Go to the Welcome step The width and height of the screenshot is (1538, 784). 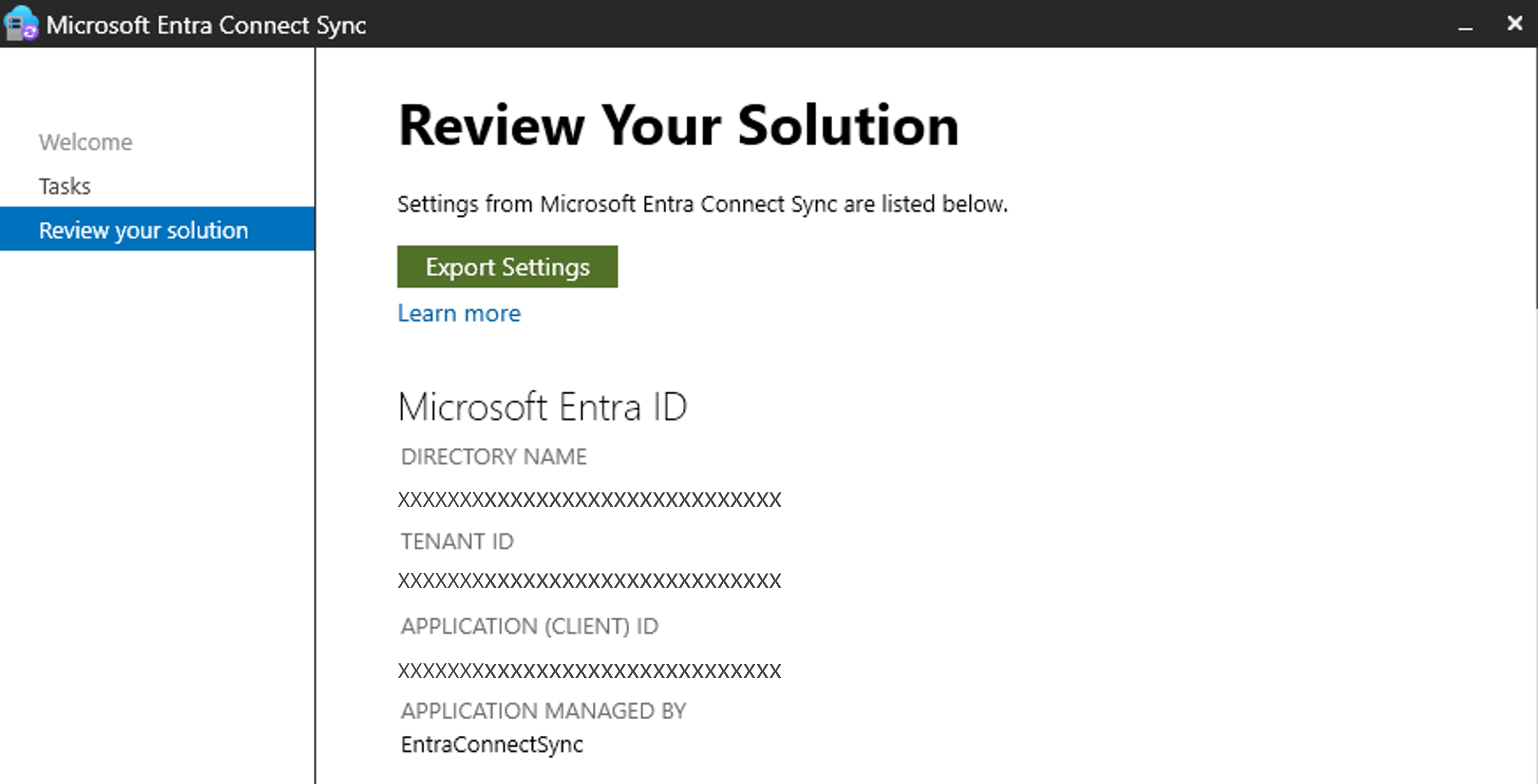(x=85, y=143)
